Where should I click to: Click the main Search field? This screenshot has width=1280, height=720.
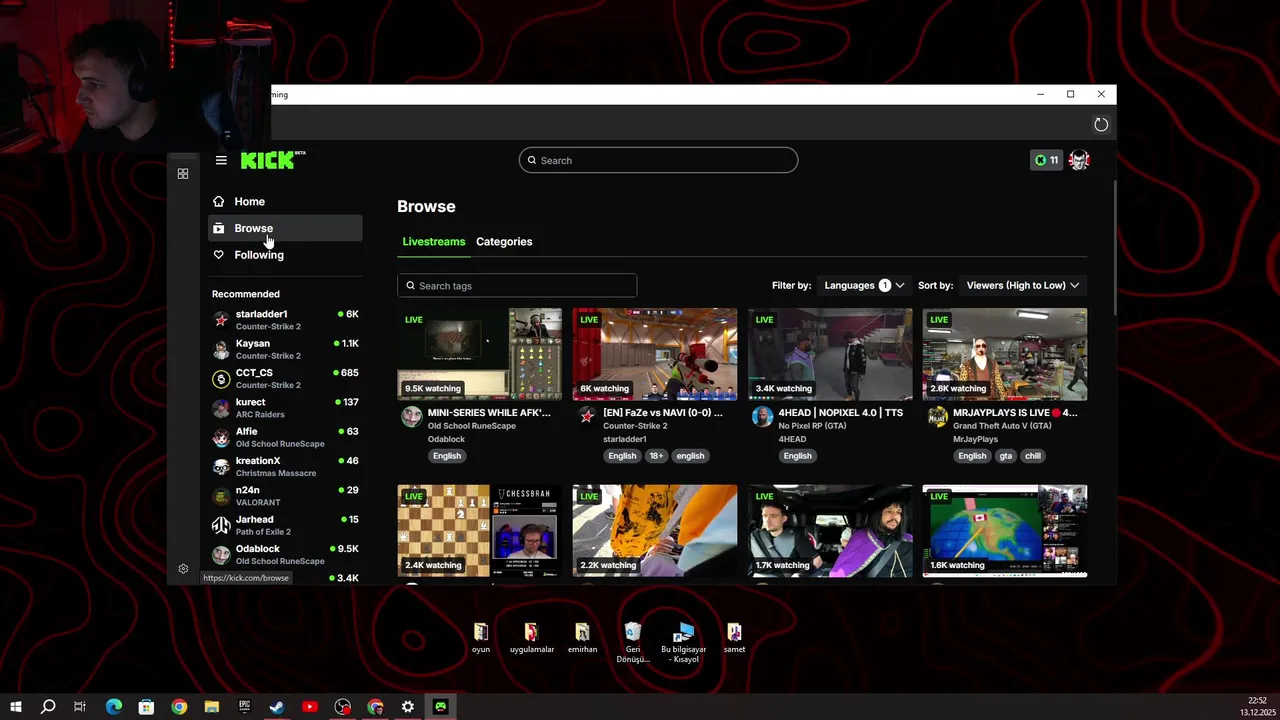click(658, 160)
